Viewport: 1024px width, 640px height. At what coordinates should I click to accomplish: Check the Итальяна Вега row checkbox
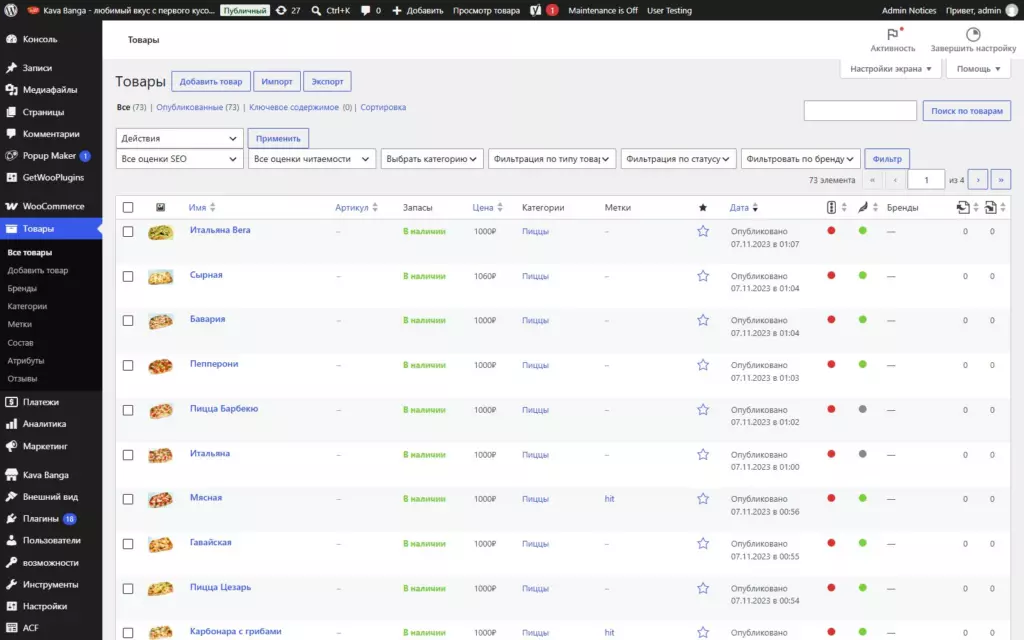[128, 232]
